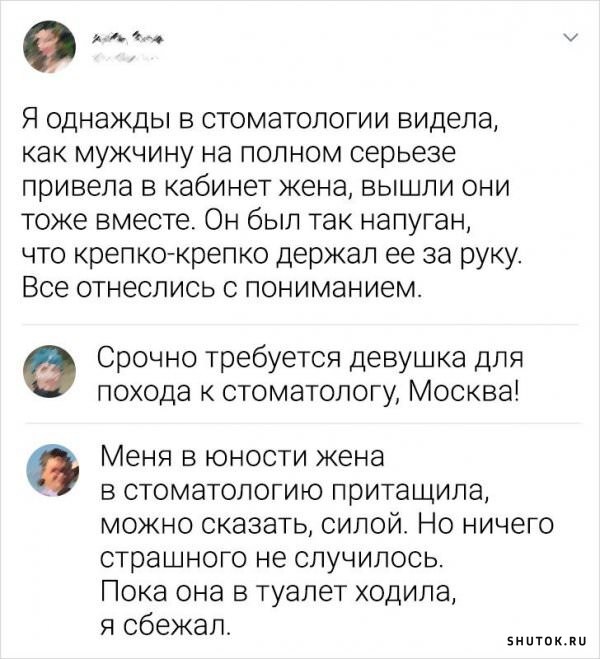Select the line "Я однажды в стоматологии видела,"
Viewport: 600px width, 659px height.
click(x=260, y=122)
